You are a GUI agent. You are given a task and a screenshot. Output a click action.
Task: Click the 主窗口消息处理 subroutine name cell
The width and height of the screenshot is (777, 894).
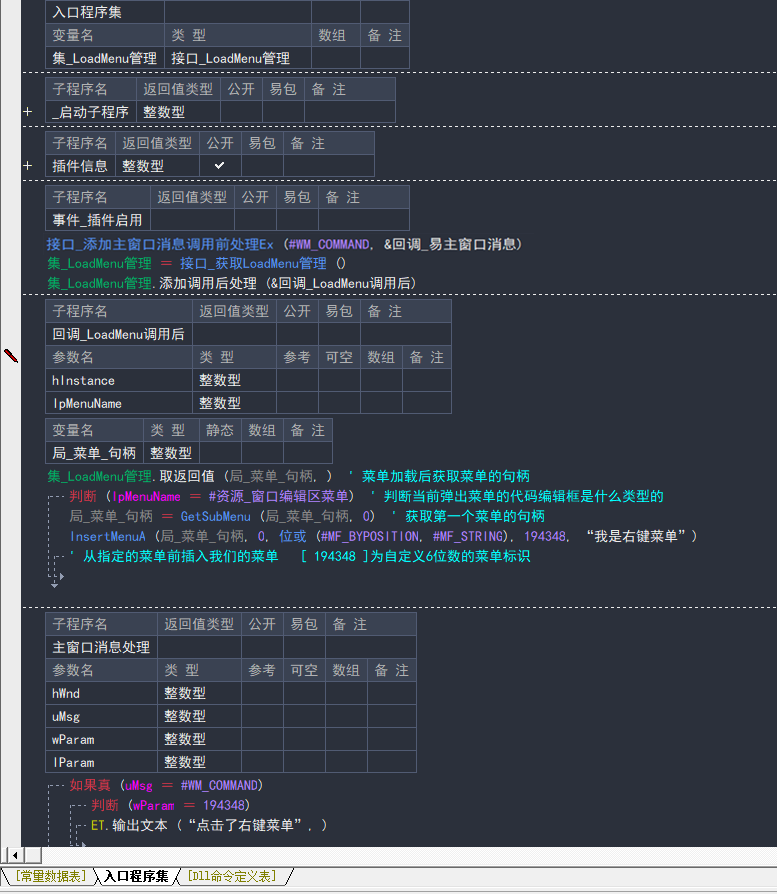(101, 648)
